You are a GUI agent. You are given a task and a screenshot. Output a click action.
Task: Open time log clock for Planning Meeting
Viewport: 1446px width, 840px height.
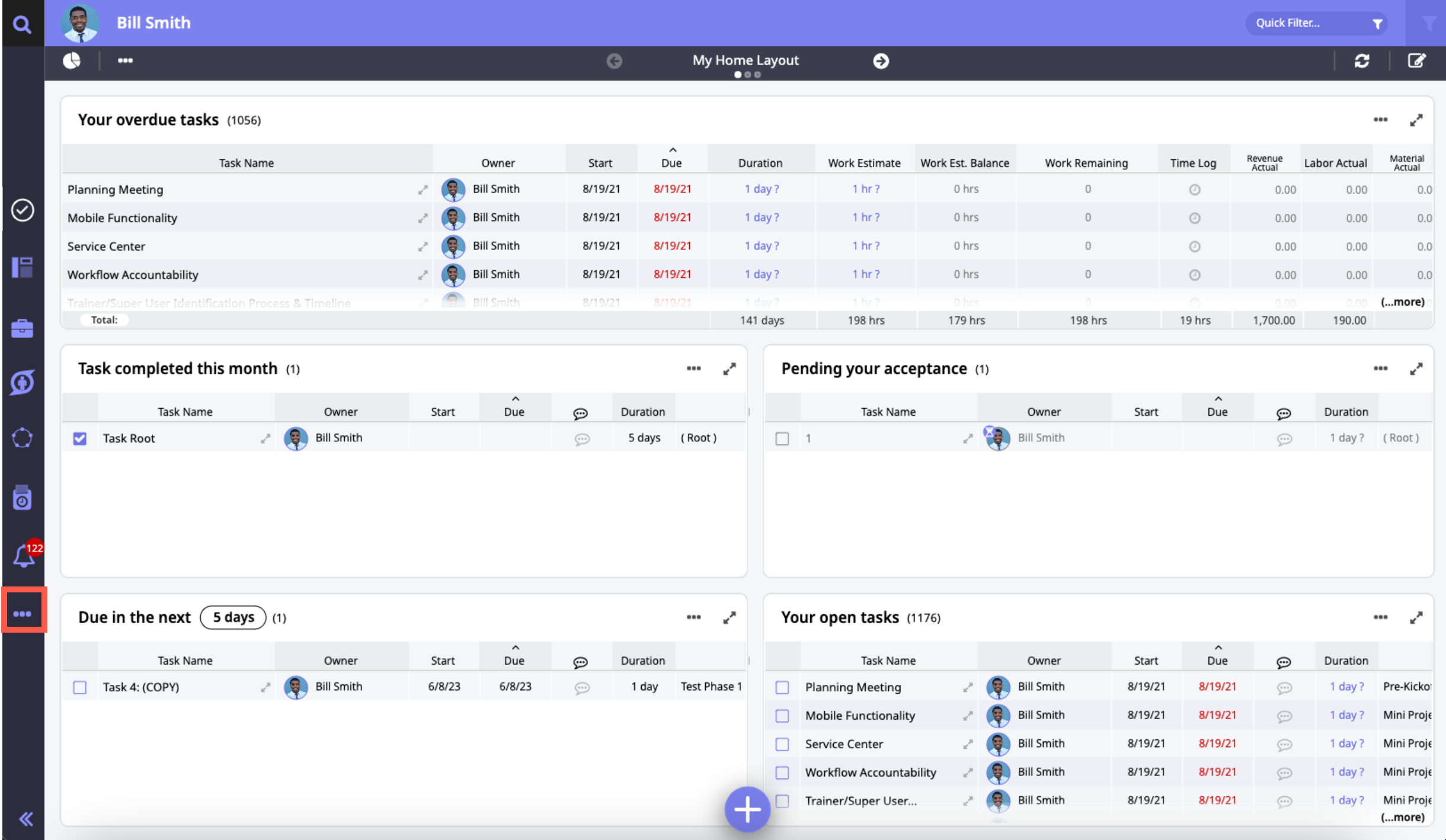tap(1194, 190)
